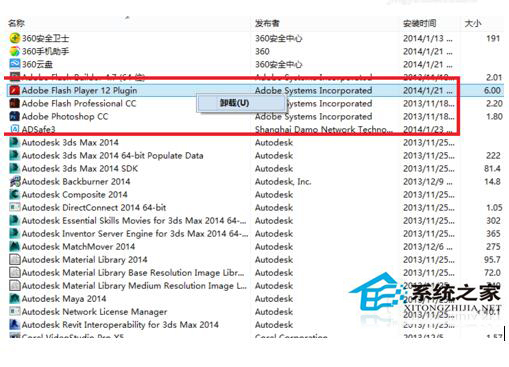
Task: Click the ADSafe3 program icon
Action: [x=15, y=129]
